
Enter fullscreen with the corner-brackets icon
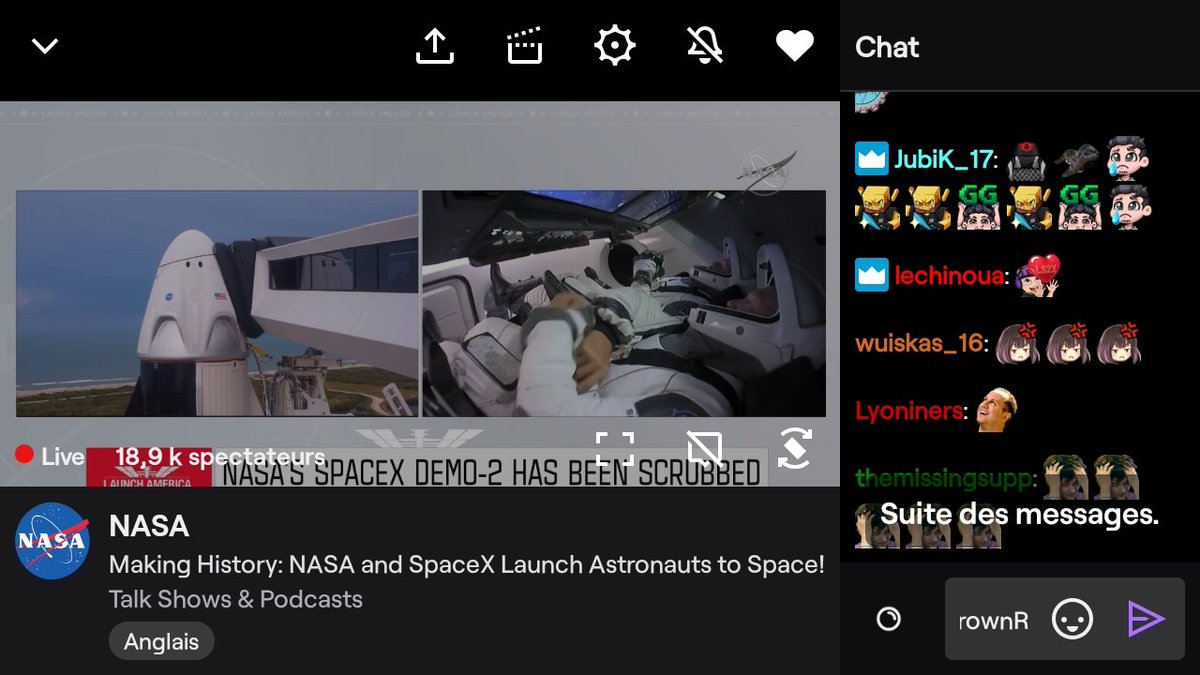(x=615, y=449)
